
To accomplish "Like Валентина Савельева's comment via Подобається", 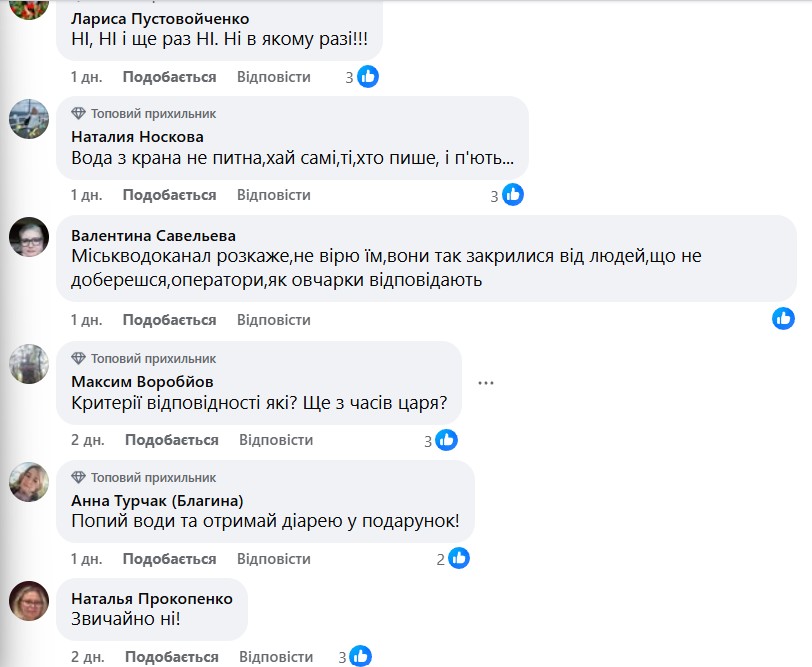I will [x=169, y=320].
